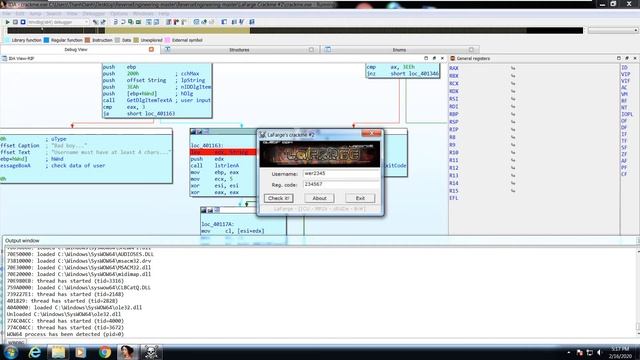Viewport: 640px width, 360px height.
Task: Open Internet Explorer from the taskbar
Action: [x=34, y=352]
